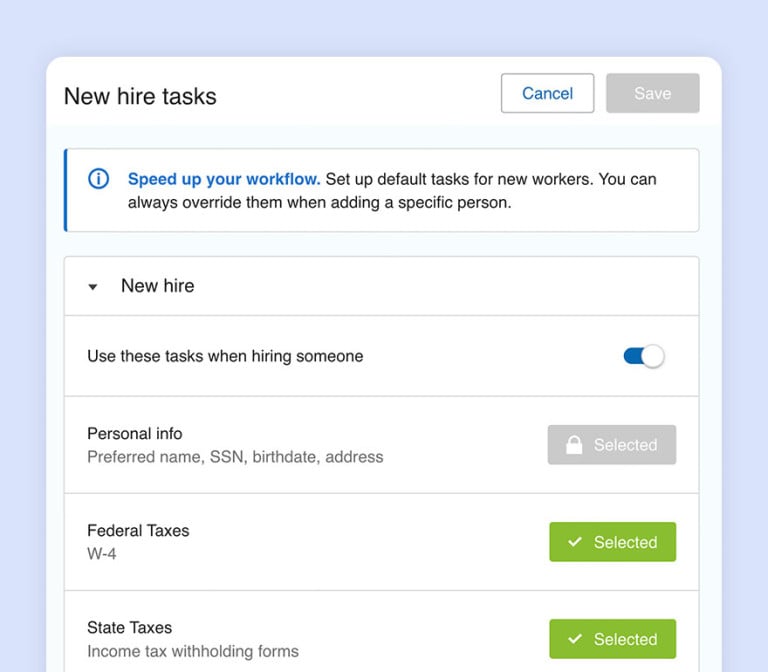
Task: Click the 'Speed up your workflow.' text
Action: click(224, 179)
